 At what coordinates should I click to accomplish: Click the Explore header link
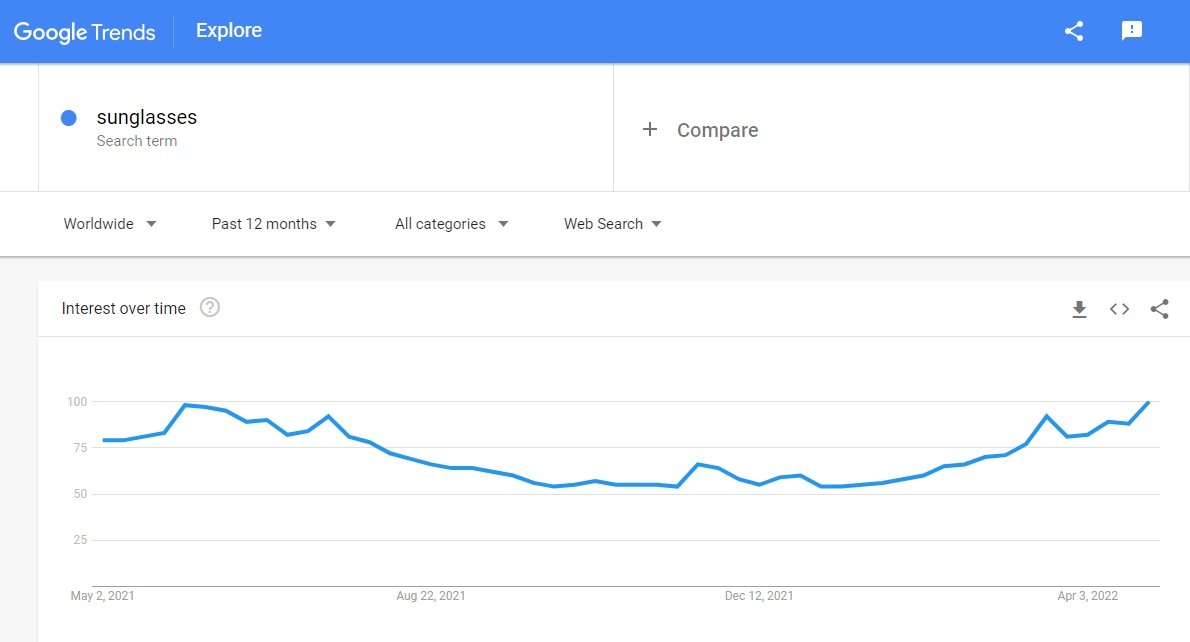[228, 30]
